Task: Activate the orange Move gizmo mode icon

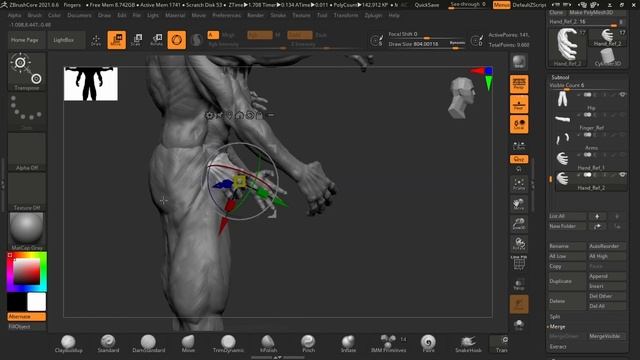Action: 116,40
